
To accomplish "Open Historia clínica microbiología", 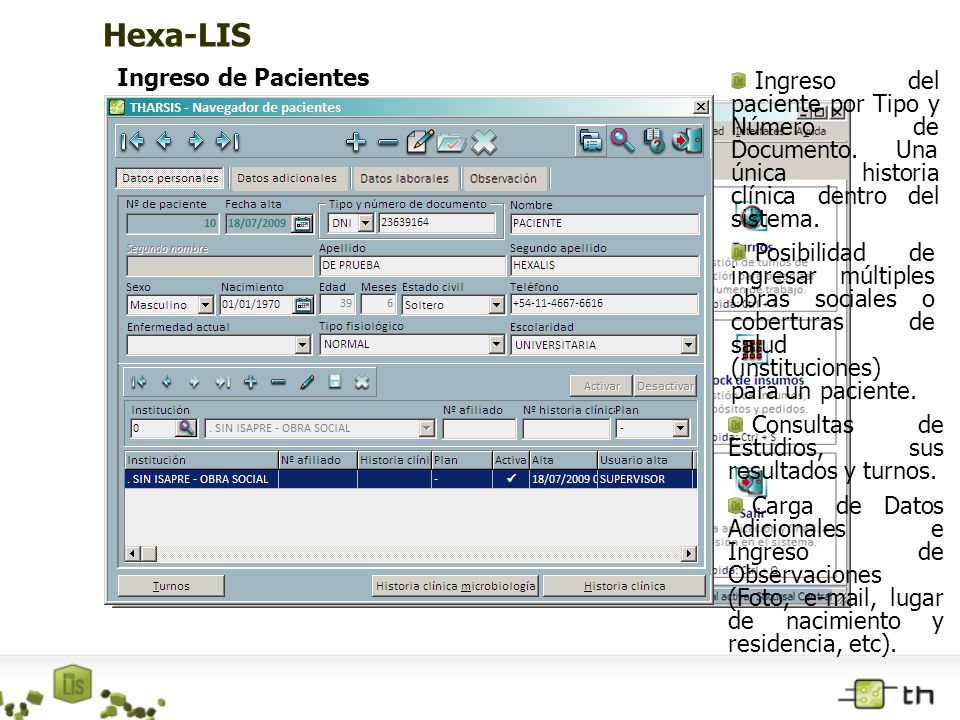I will 456,586.
